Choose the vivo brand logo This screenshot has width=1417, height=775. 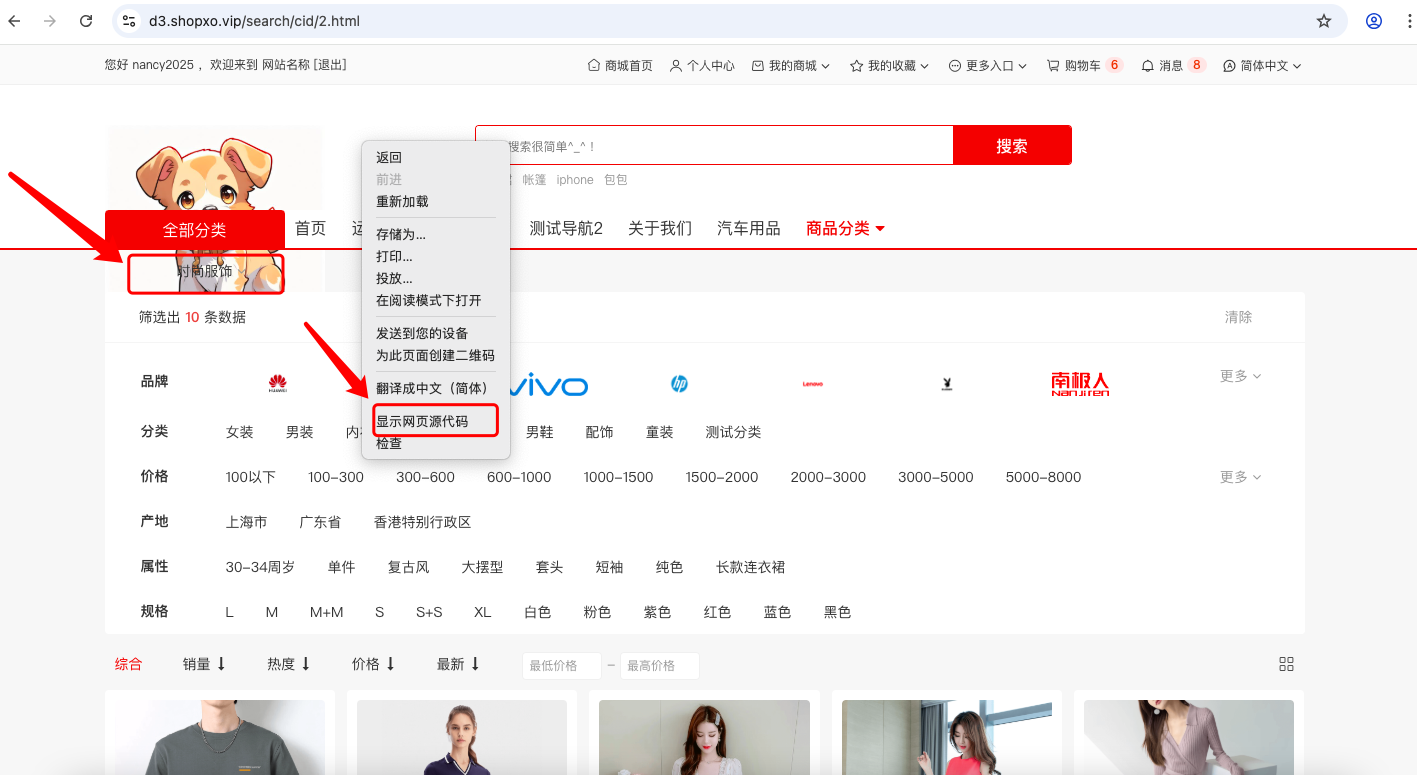point(547,385)
